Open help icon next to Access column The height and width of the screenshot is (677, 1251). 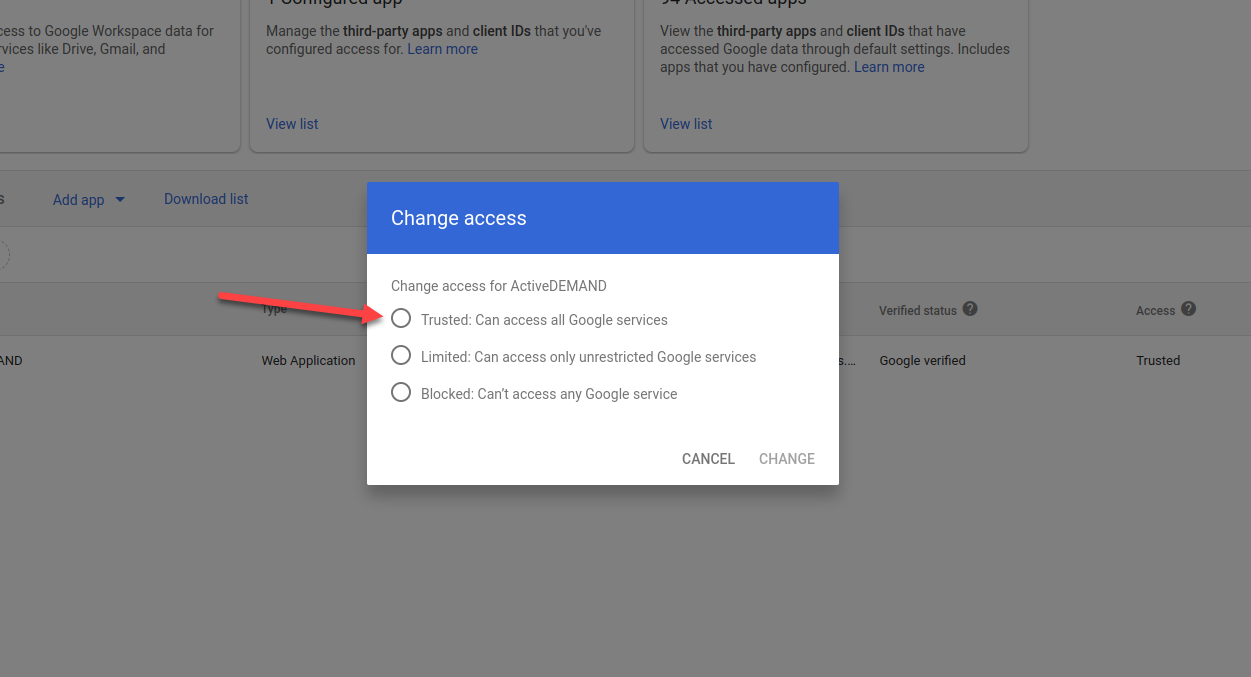point(1188,309)
